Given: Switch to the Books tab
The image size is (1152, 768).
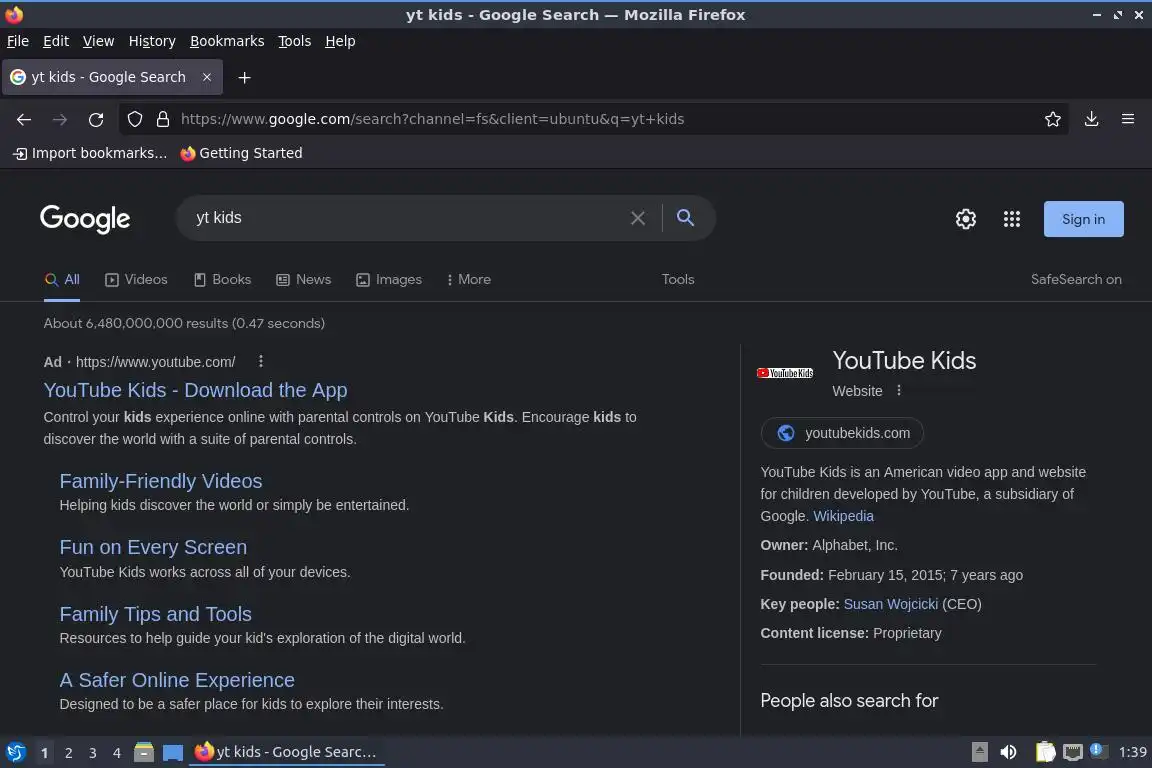Looking at the screenshot, I should tap(223, 279).
